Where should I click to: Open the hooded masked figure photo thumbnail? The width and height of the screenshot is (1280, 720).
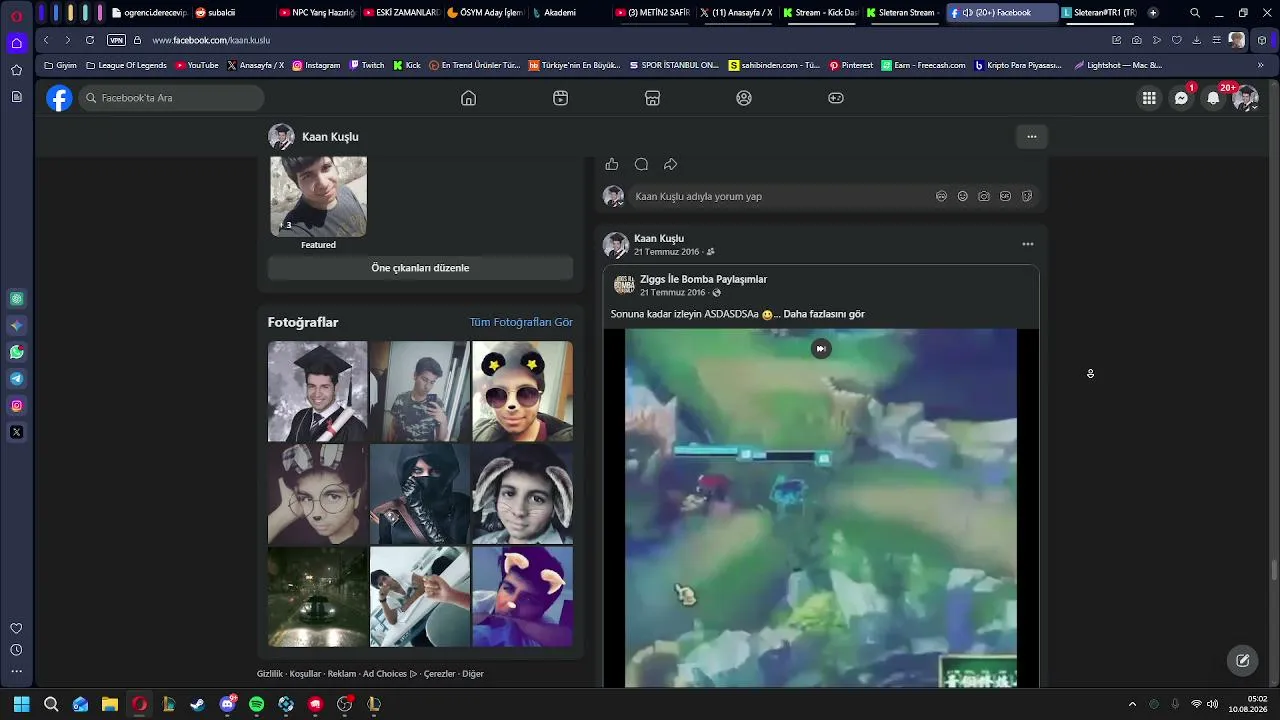420,494
